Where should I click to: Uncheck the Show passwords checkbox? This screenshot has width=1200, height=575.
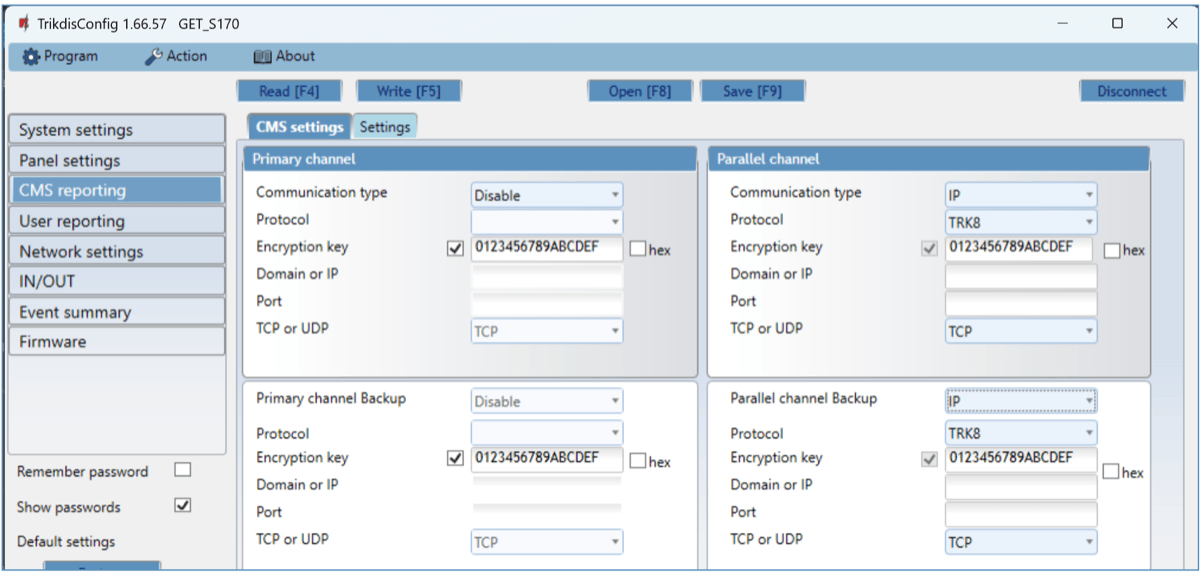point(182,505)
